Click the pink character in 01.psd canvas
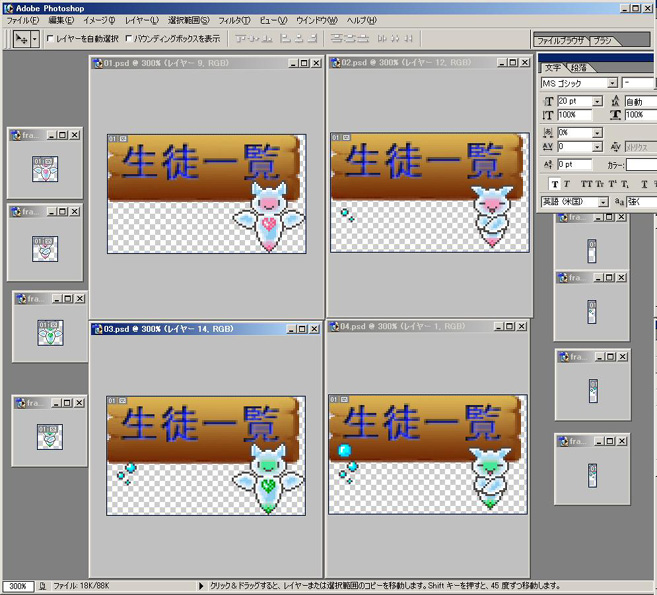The image size is (657, 595). coord(269,216)
